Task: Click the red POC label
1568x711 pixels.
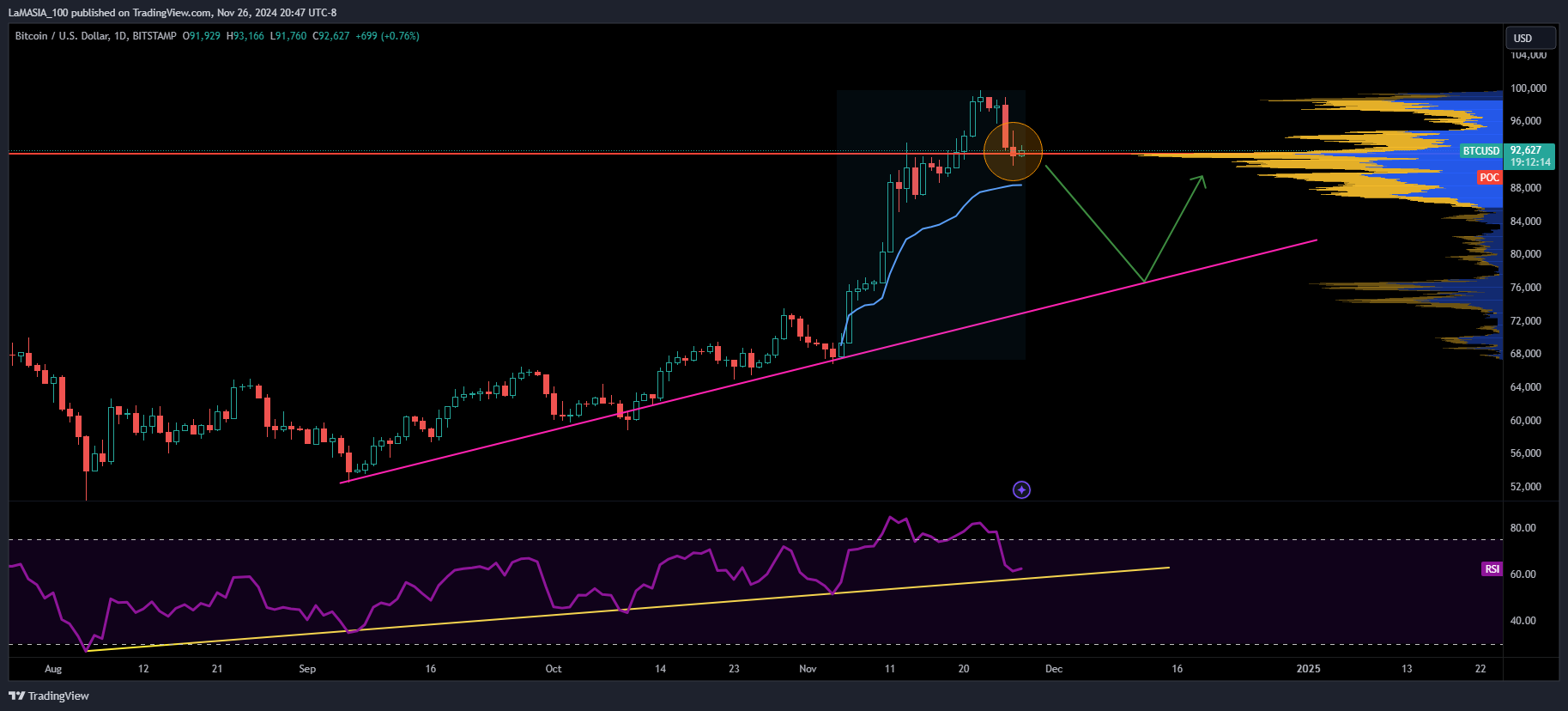Action: coord(1489,178)
